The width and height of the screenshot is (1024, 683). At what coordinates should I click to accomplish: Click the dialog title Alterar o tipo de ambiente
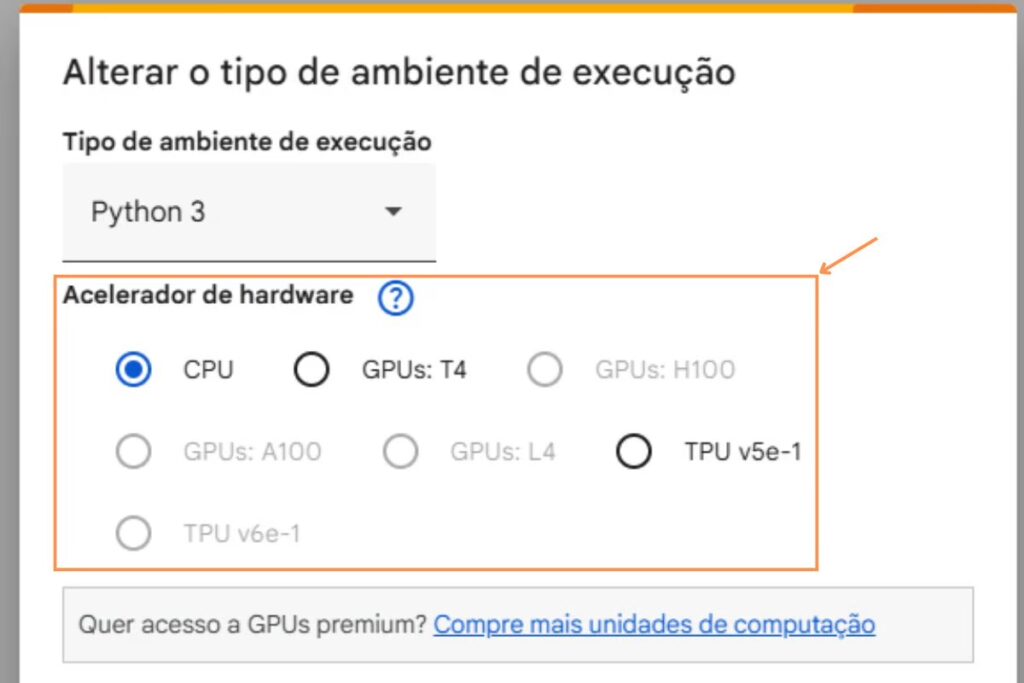pyautogui.click(x=399, y=71)
